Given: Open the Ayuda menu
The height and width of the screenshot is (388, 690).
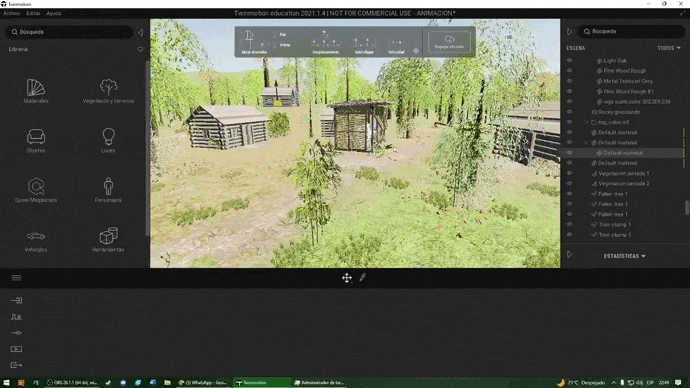Looking at the screenshot, I should (x=54, y=13).
